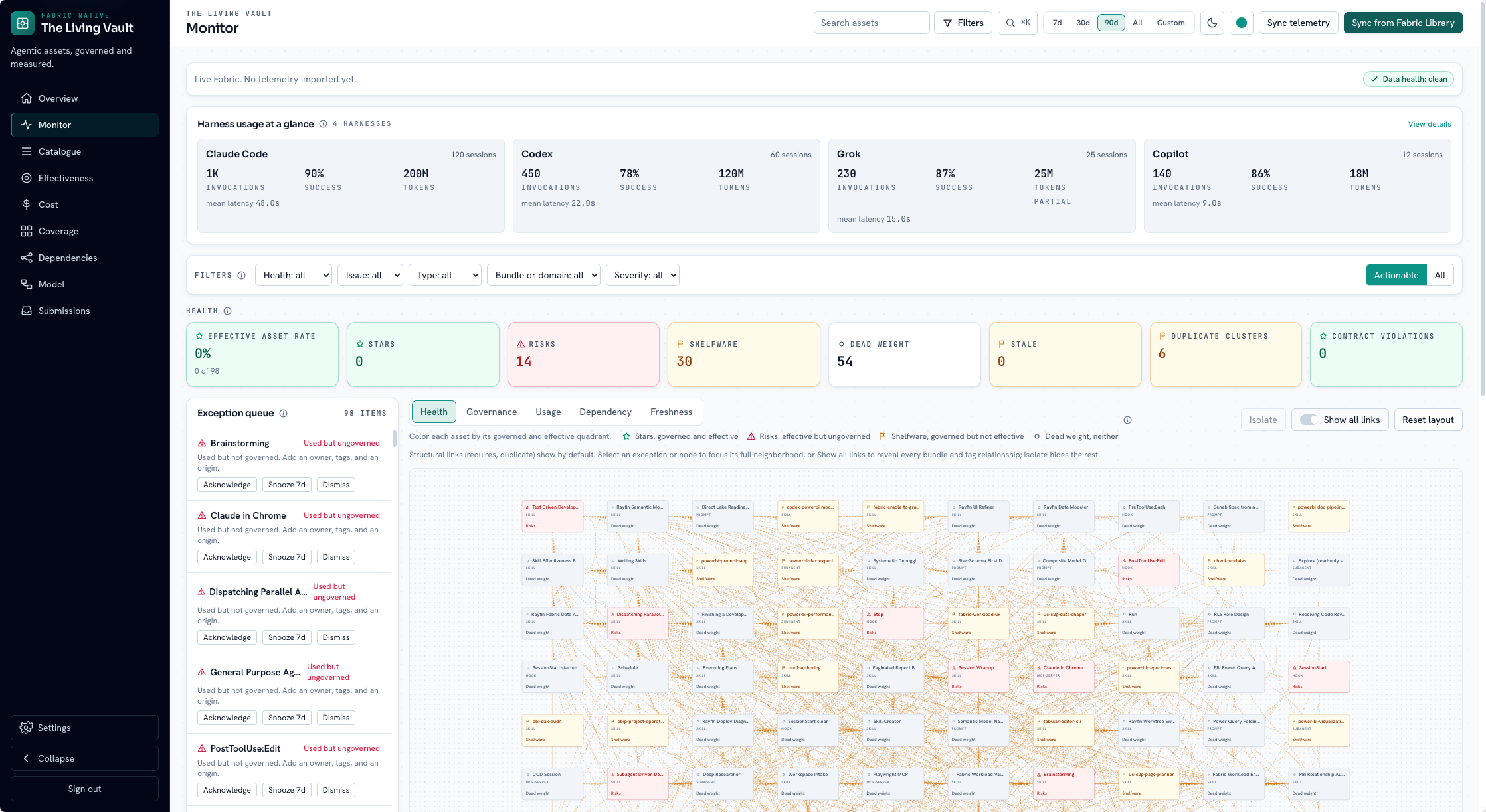The width and height of the screenshot is (1486, 812).
Task: Switch to the Dependency tab
Action: point(605,412)
